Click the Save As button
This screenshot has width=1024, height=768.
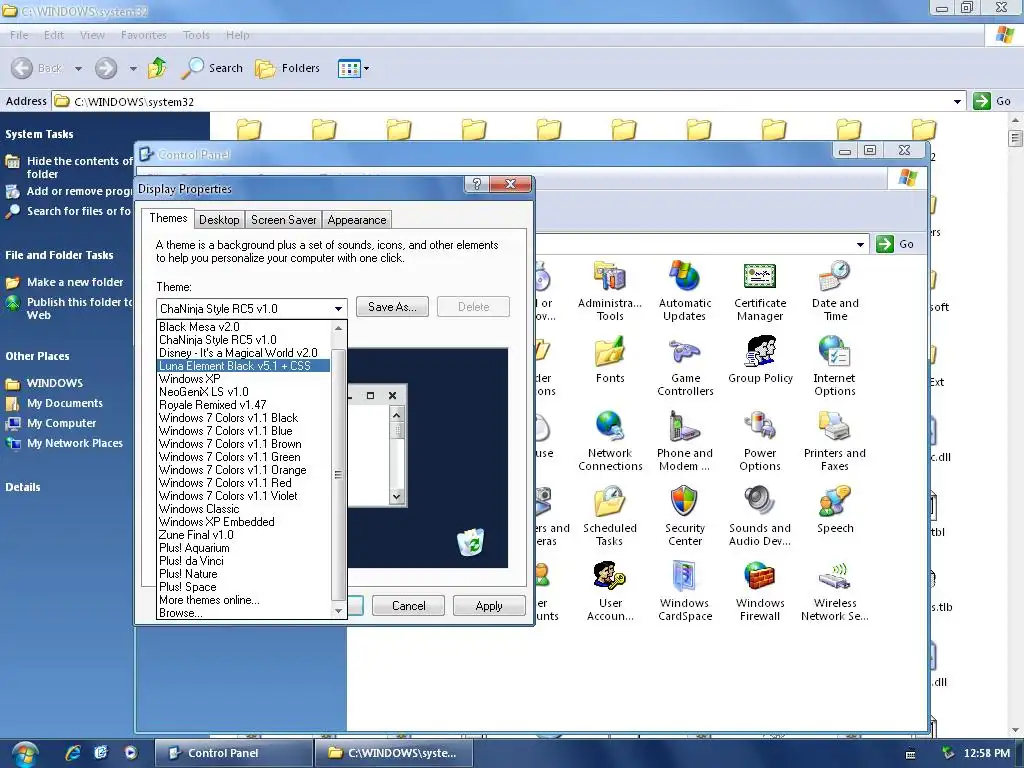[x=392, y=307]
